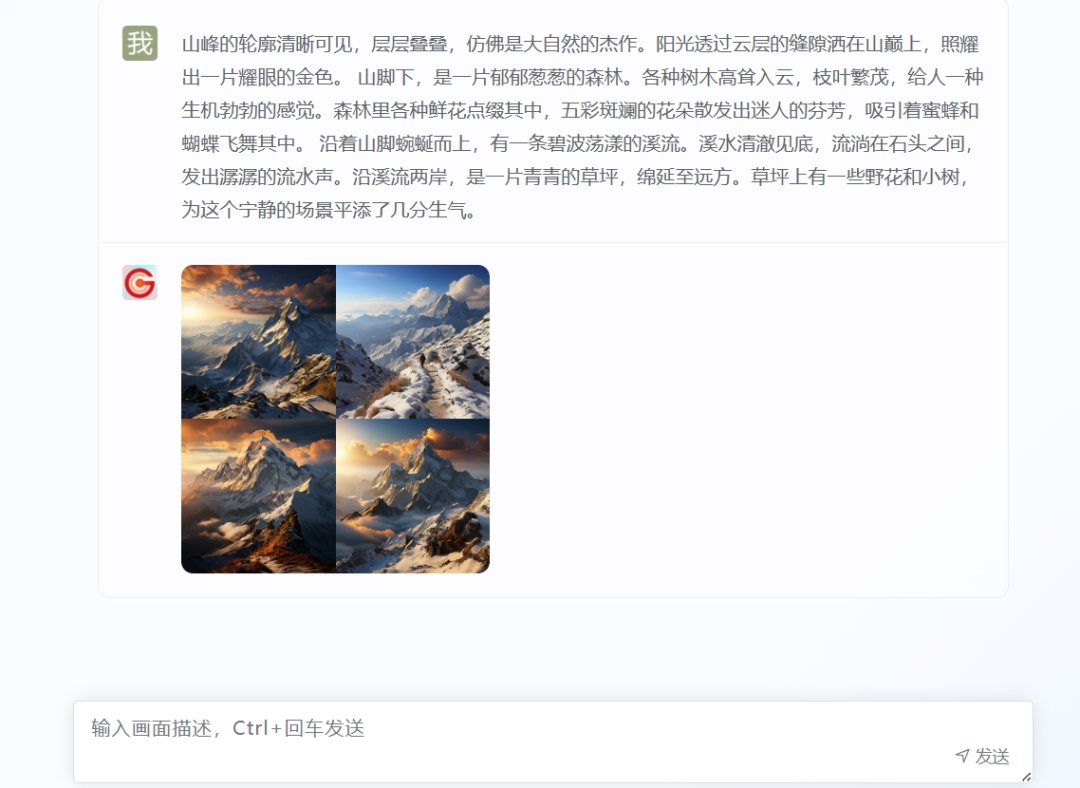
Task: Click the paper plane send icon
Action: 962,755
